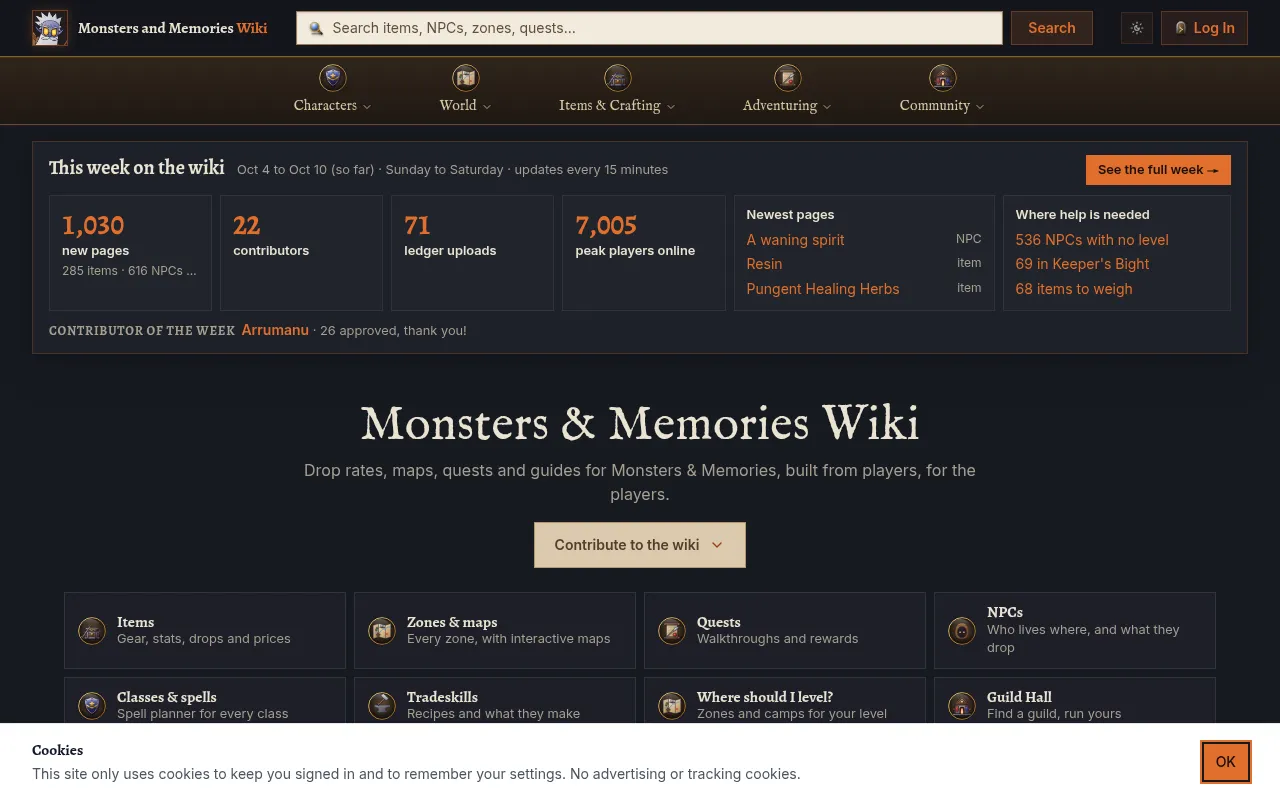This screenshot has height=800, width=1280.
Task: Accept cookies with the OK button
Action: [1226, 762]
